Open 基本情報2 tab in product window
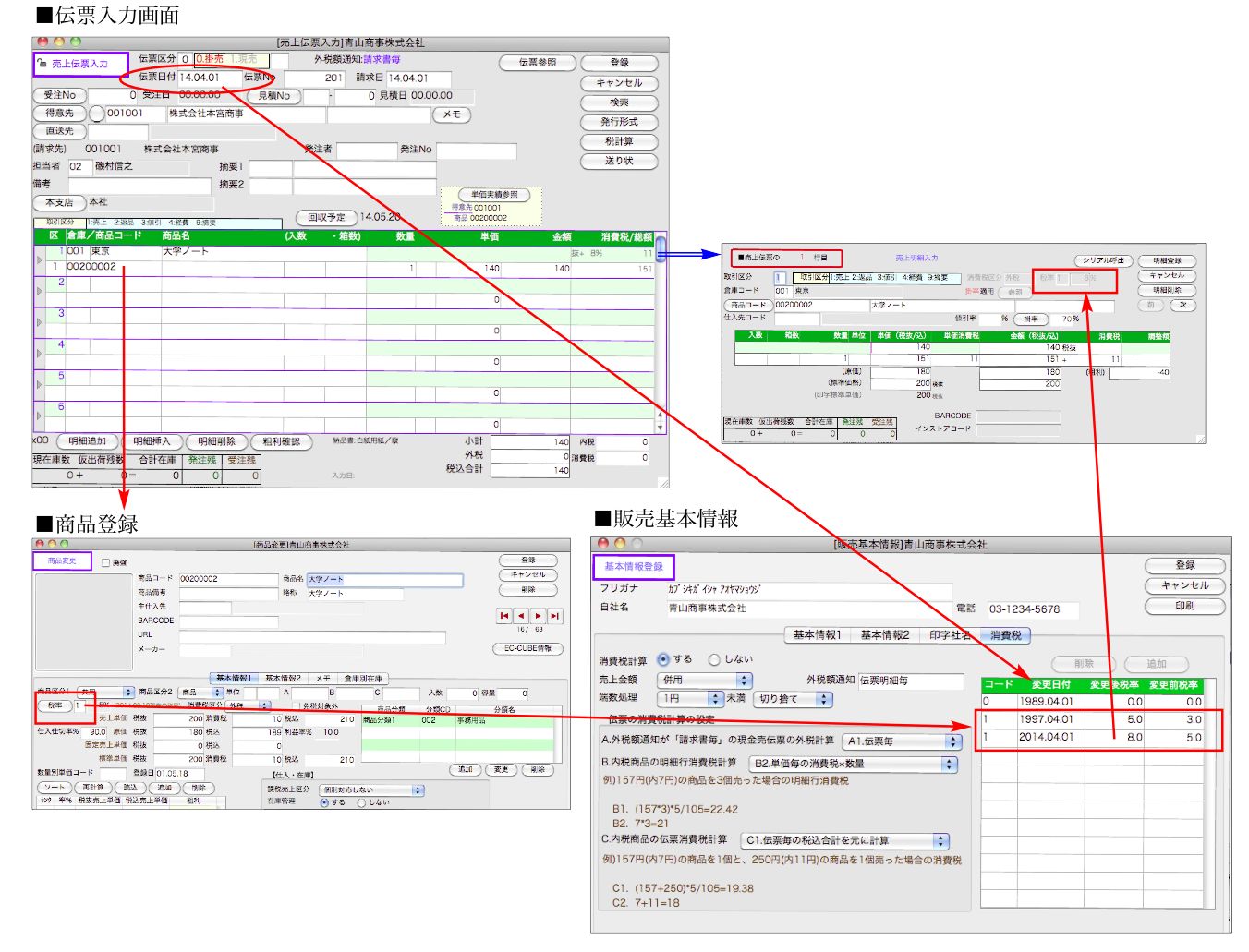The width and height of the screenshot is (1249, 952). (283, 678)
